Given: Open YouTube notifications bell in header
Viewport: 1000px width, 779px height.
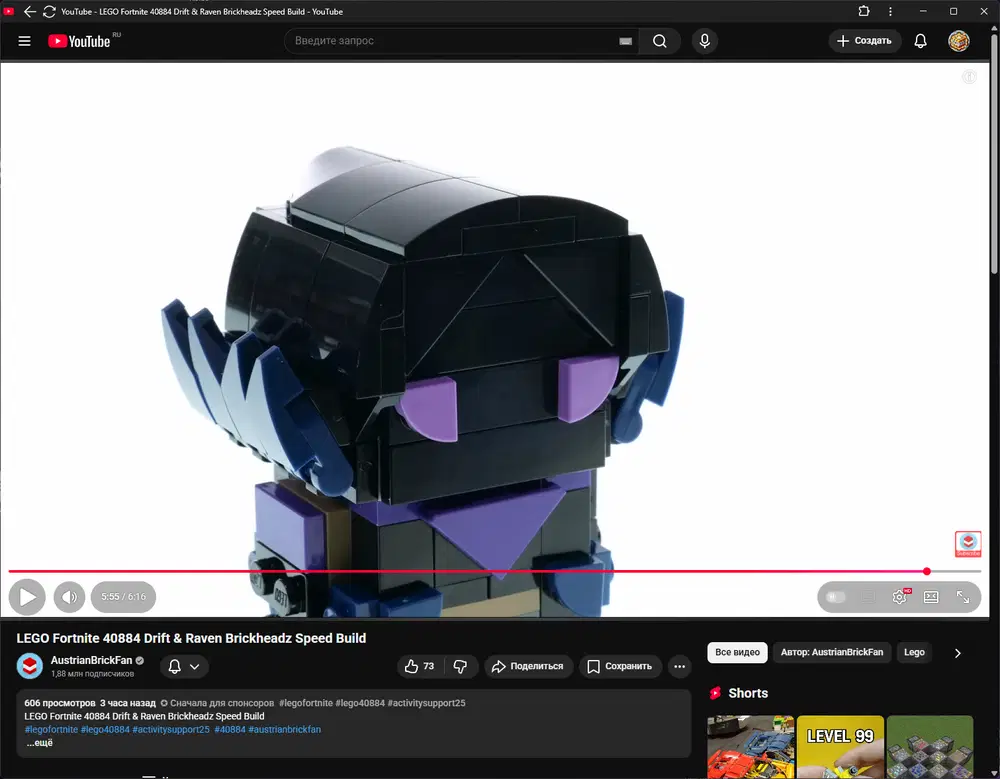Looking at the screenshot, I should [x=920, y=41].
